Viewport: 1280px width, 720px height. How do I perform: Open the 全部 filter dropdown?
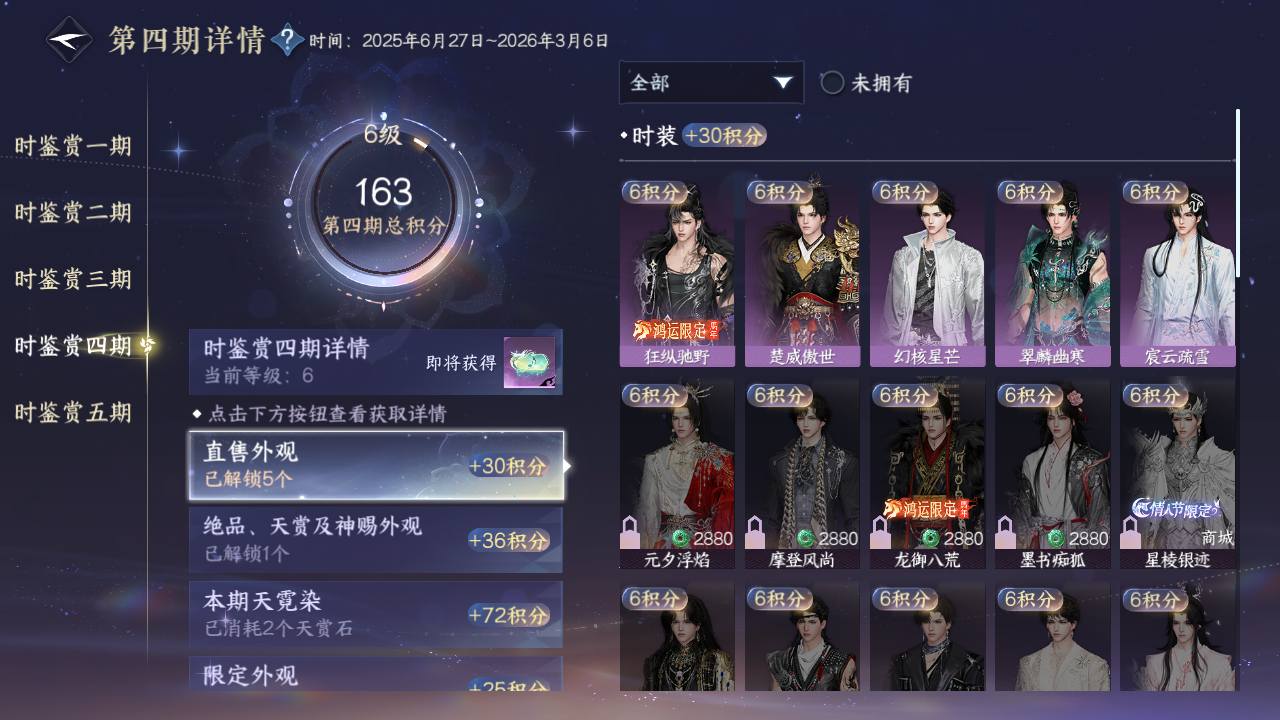tap(711, 82)
